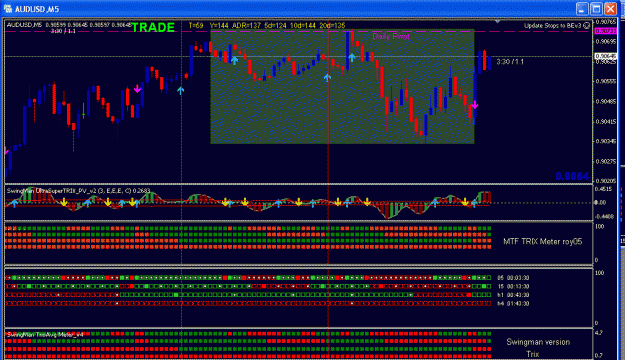The image size is (625, 360).
Task: Click the large blue 0.9064 price text
Action: pyautogui.click(x=572, y=176)
